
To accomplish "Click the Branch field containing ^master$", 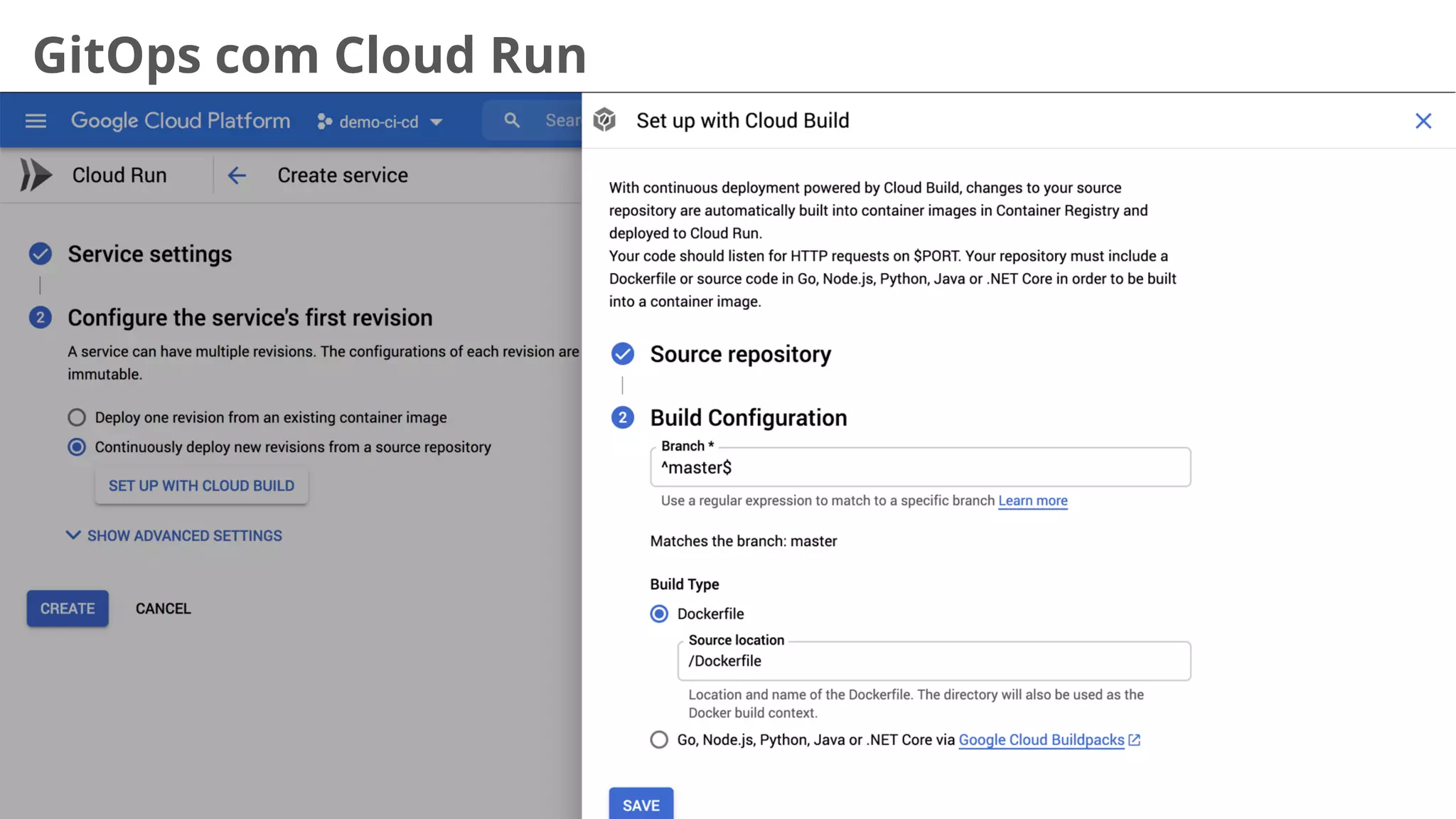I will point(921,467).
